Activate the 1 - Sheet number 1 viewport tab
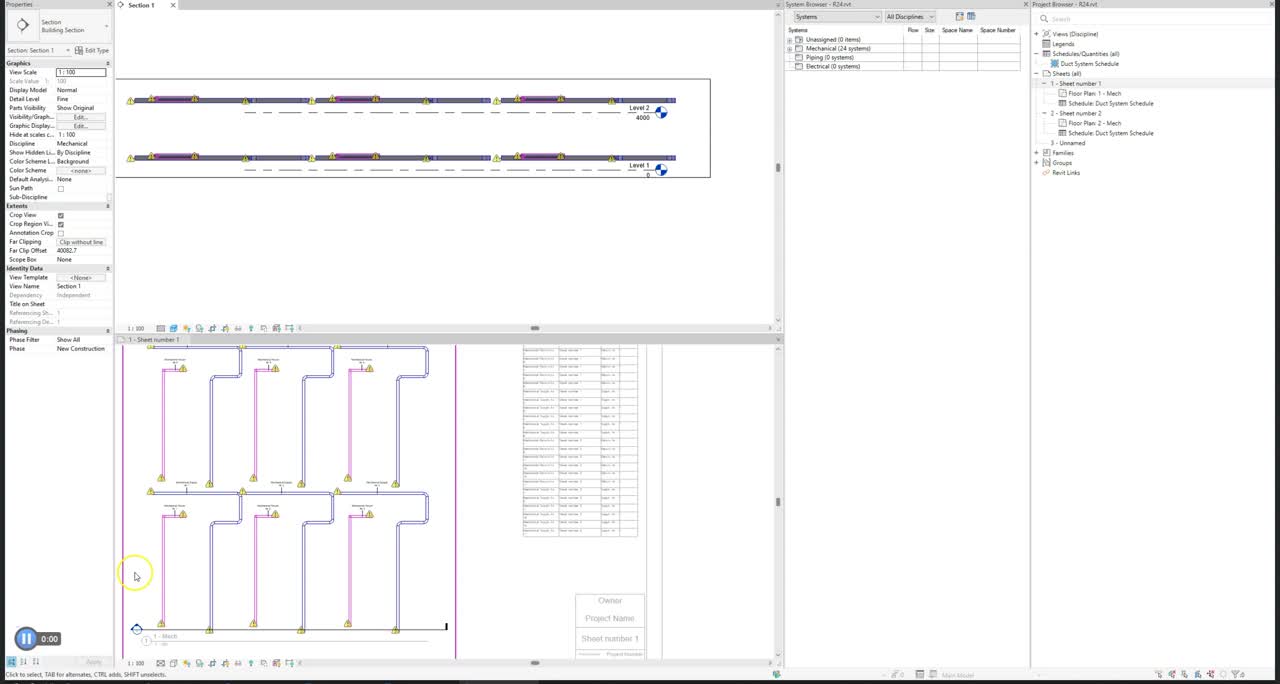This screenshot has width=1280, height=684. (152, 339)
